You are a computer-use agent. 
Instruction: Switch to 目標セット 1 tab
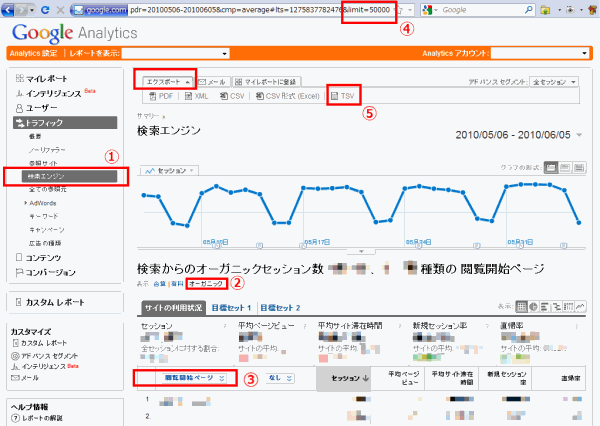click(232, 308)
